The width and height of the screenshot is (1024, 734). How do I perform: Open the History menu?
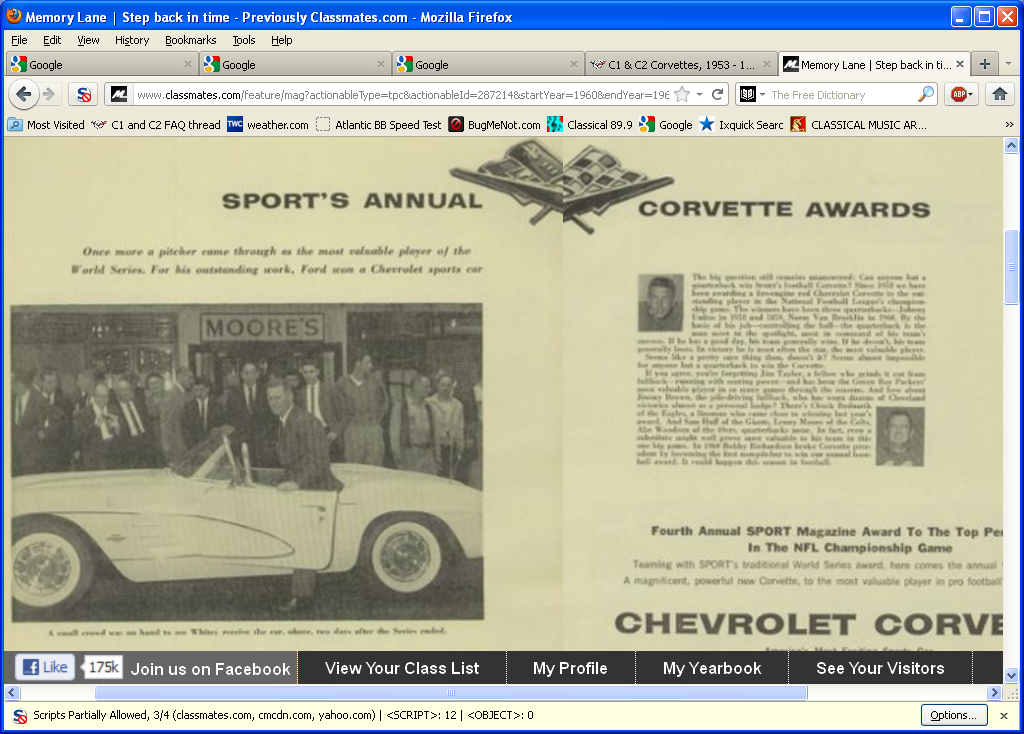click(x=132, y=40)
